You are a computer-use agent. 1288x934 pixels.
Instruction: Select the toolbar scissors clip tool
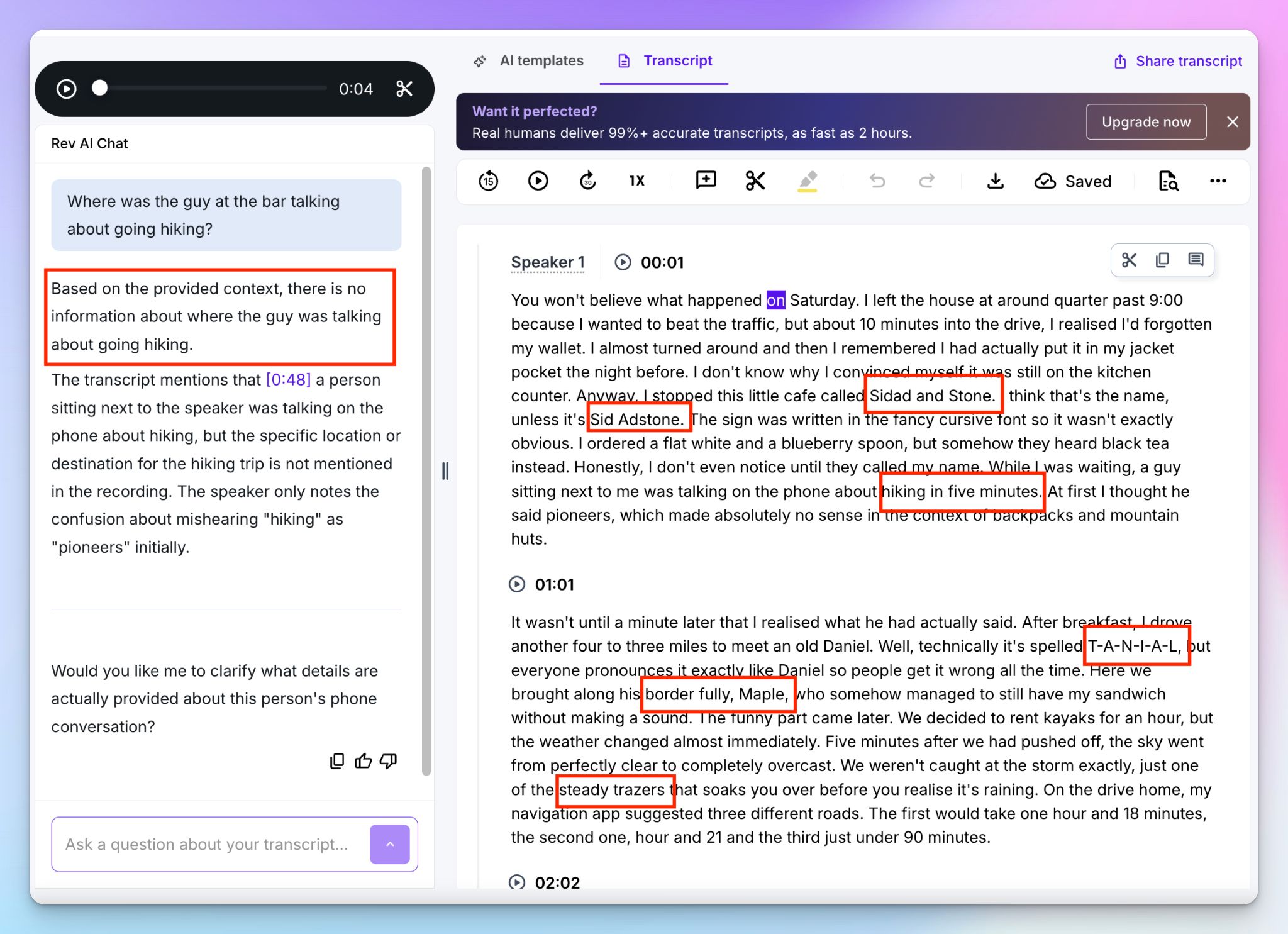tap(755, 181)
